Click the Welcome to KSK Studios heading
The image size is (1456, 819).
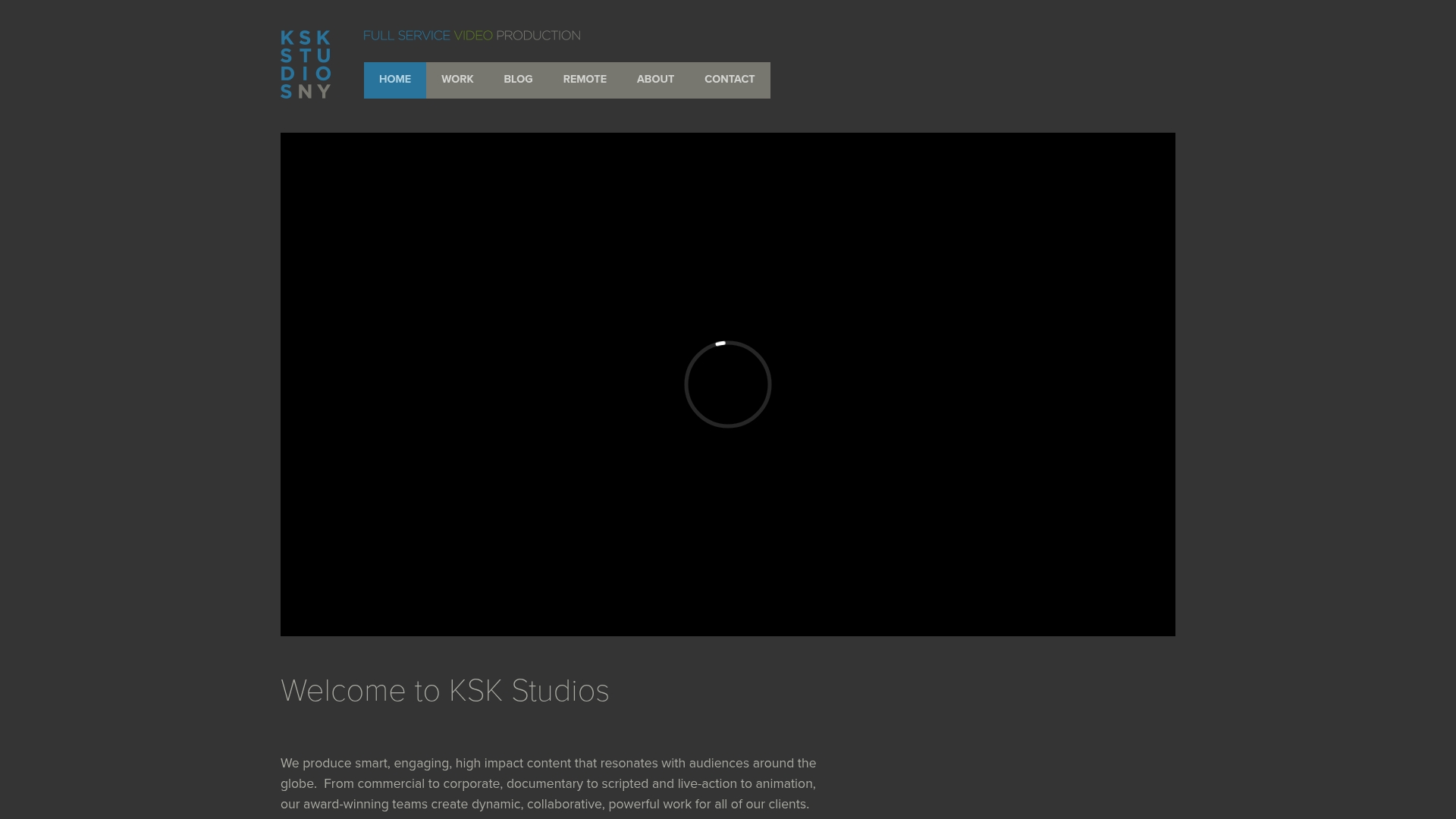tap(445, 691)
